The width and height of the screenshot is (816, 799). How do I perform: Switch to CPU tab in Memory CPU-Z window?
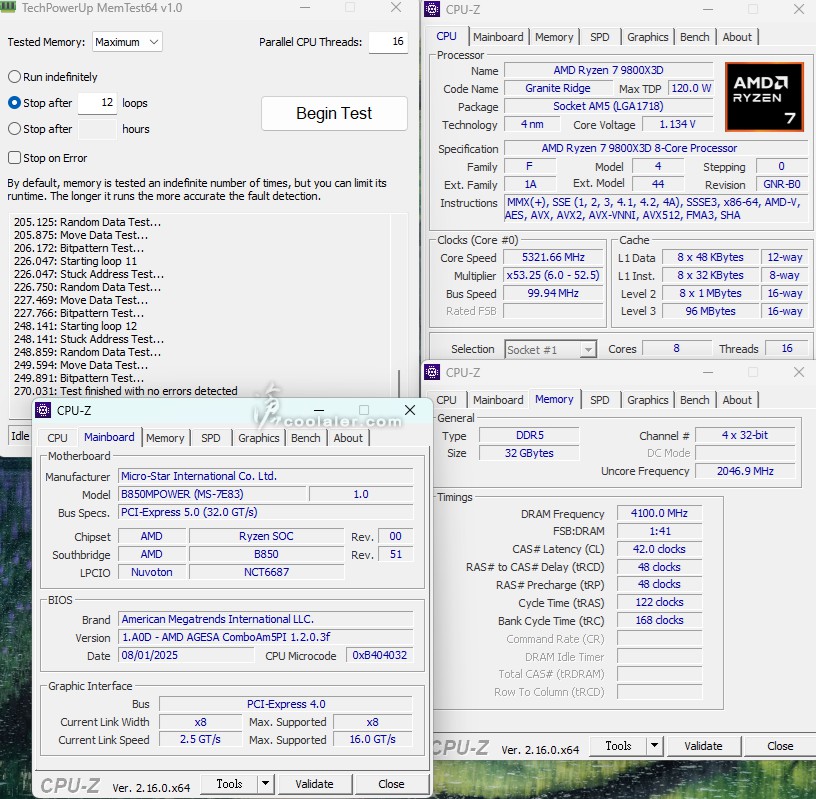tap(447, 400)
